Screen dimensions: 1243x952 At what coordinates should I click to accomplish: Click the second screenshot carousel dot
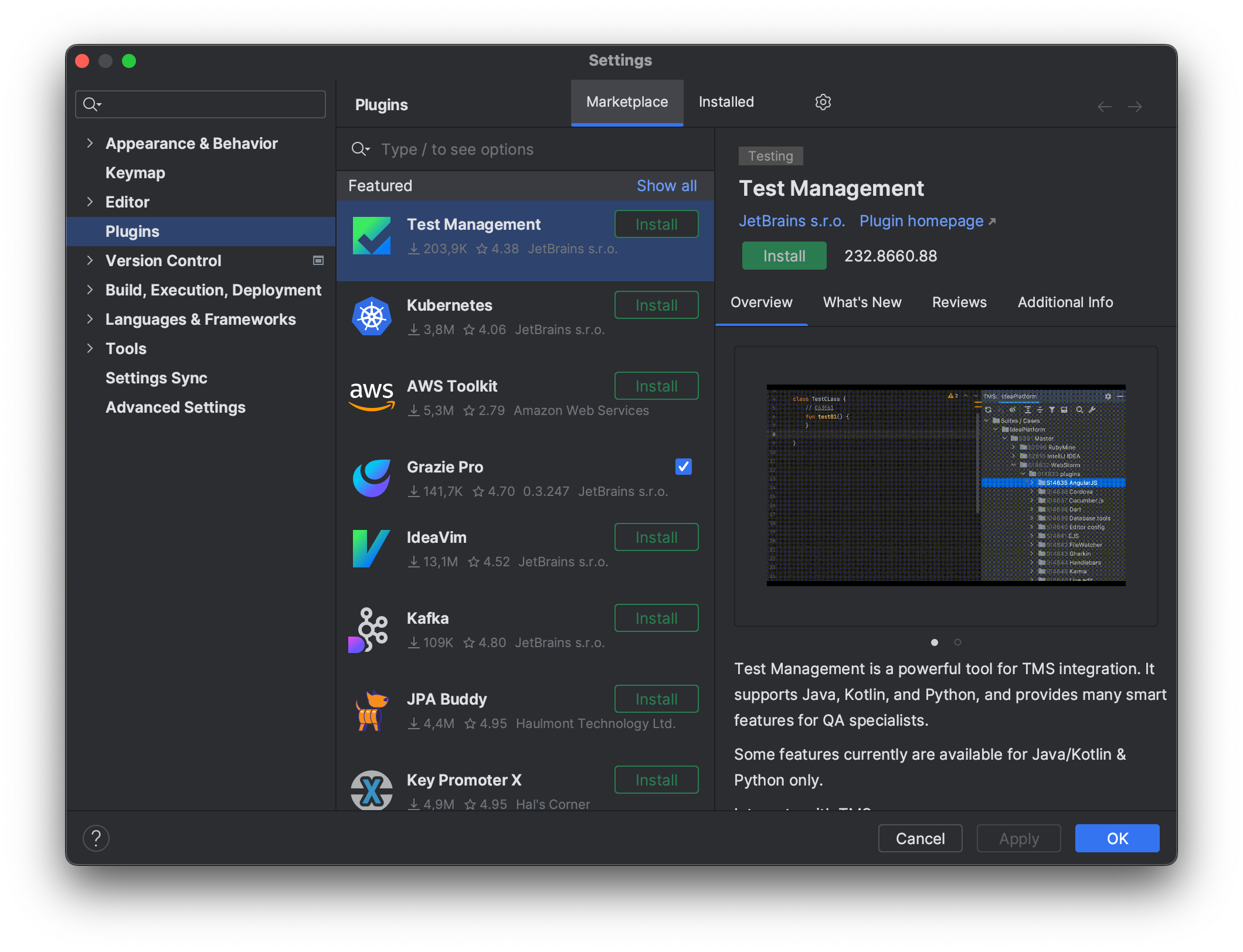tap(957, 642)
